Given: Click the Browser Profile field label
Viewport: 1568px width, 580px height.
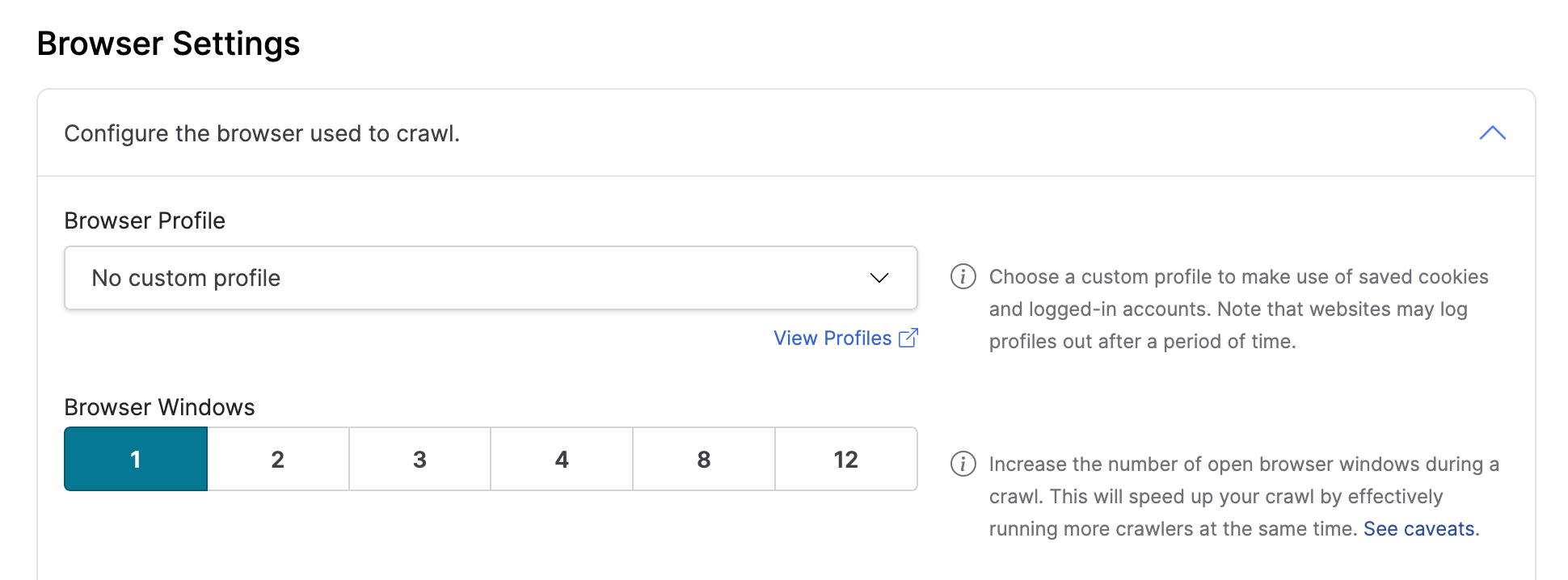Looking at the screenshot, I should pos(144,221).
